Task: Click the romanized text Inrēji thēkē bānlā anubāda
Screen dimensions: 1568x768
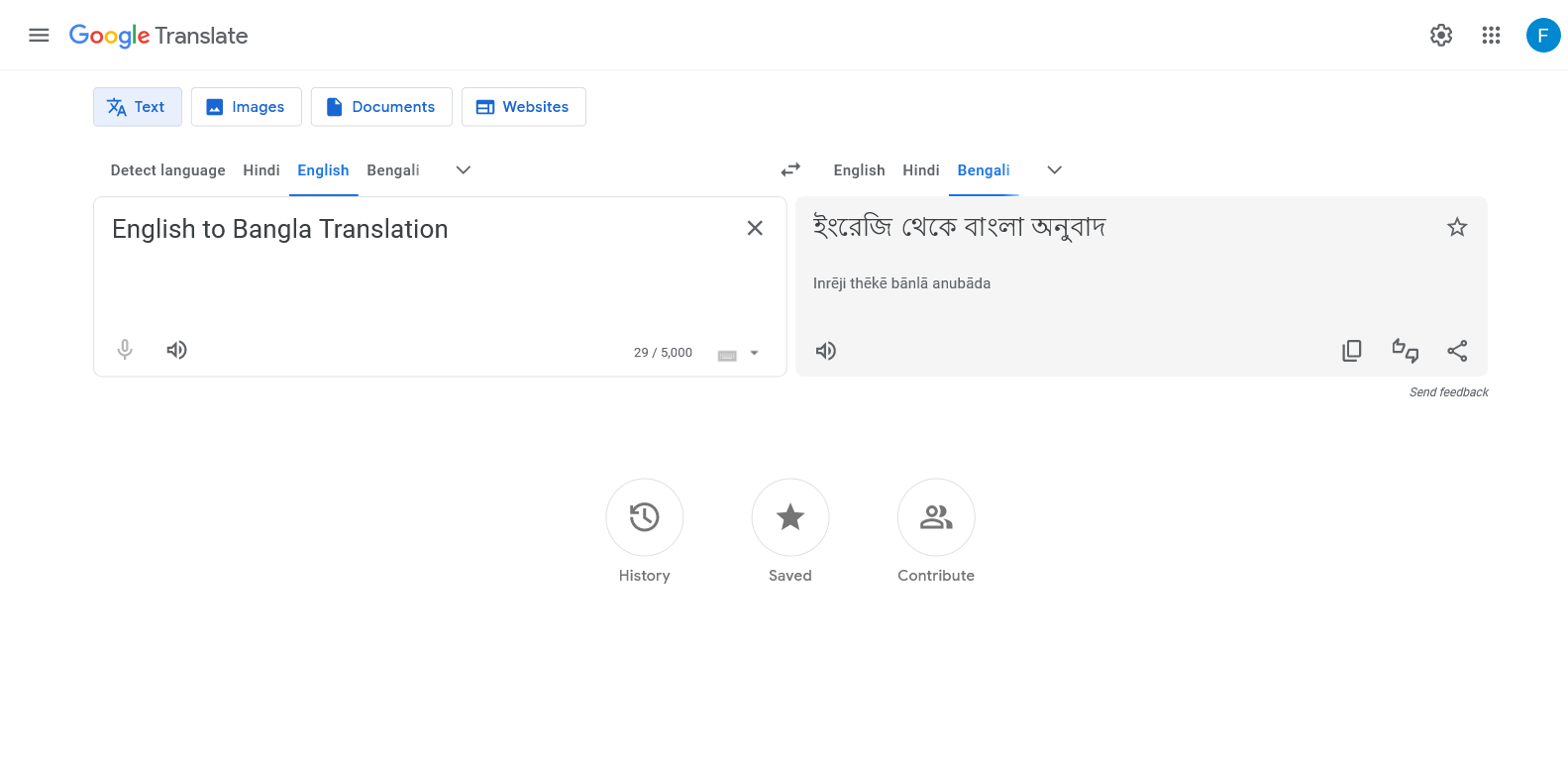Action: [x=901, y=283]
